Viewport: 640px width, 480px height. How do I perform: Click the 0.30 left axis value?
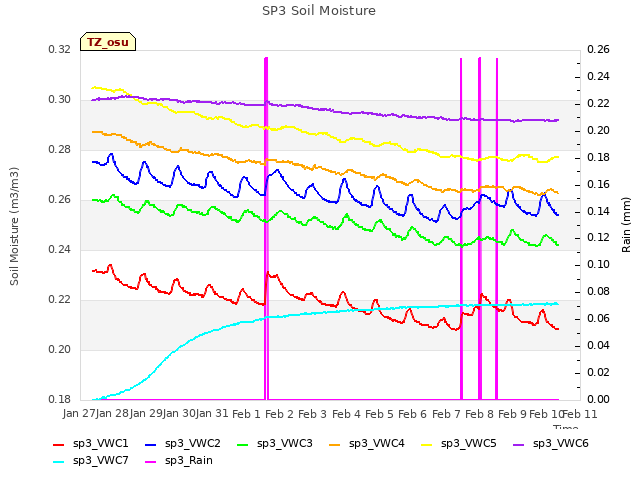pyautogui.click(x=60, y=100)
